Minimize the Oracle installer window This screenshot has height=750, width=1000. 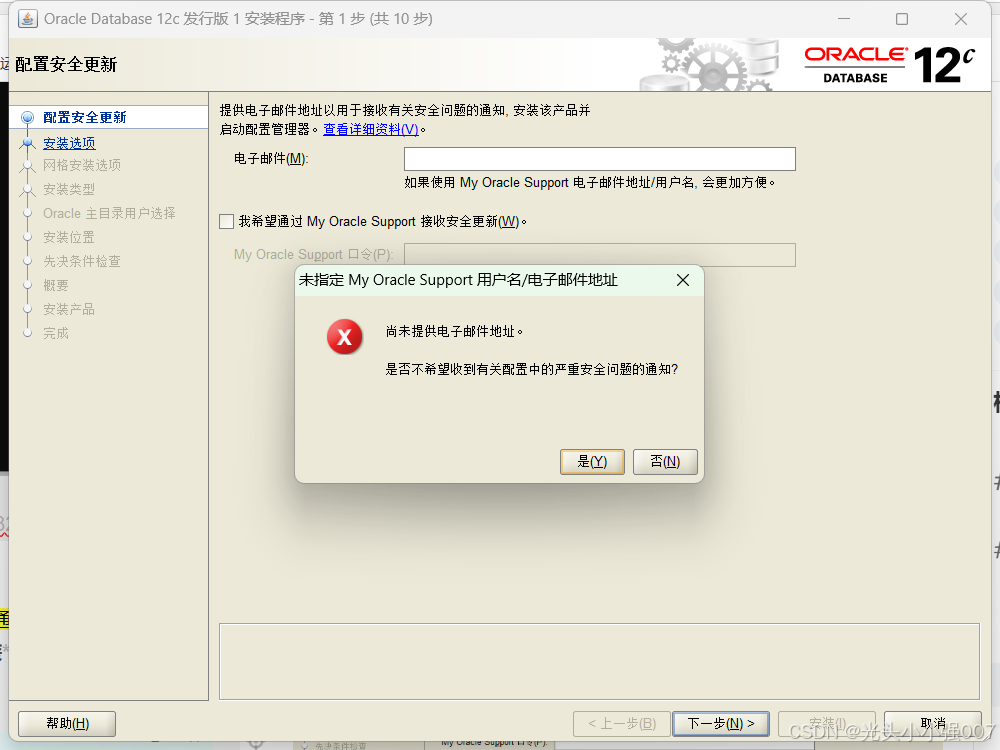point(844,19)
